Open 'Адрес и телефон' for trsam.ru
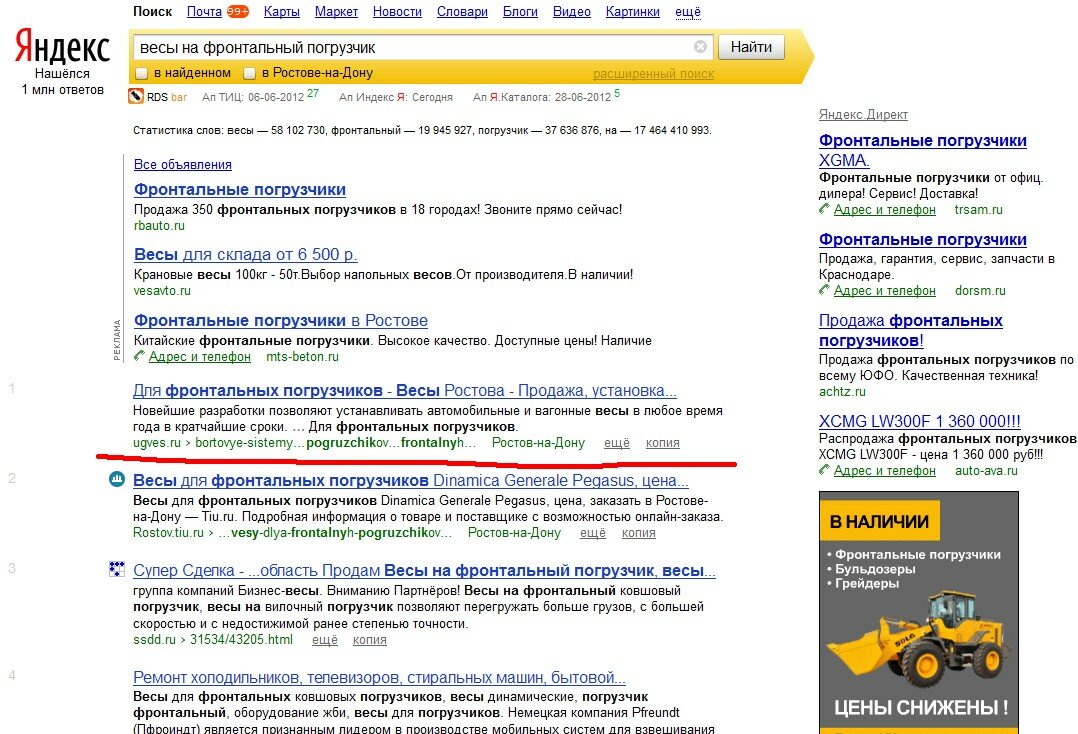The height and width of the screenshot is (734, 1078). tap(885, 210)
